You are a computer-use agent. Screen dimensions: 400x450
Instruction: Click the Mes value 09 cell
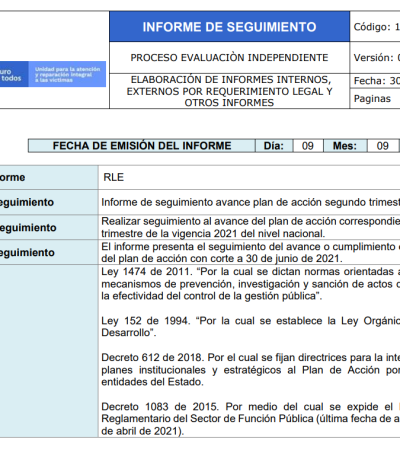point(382,146)
